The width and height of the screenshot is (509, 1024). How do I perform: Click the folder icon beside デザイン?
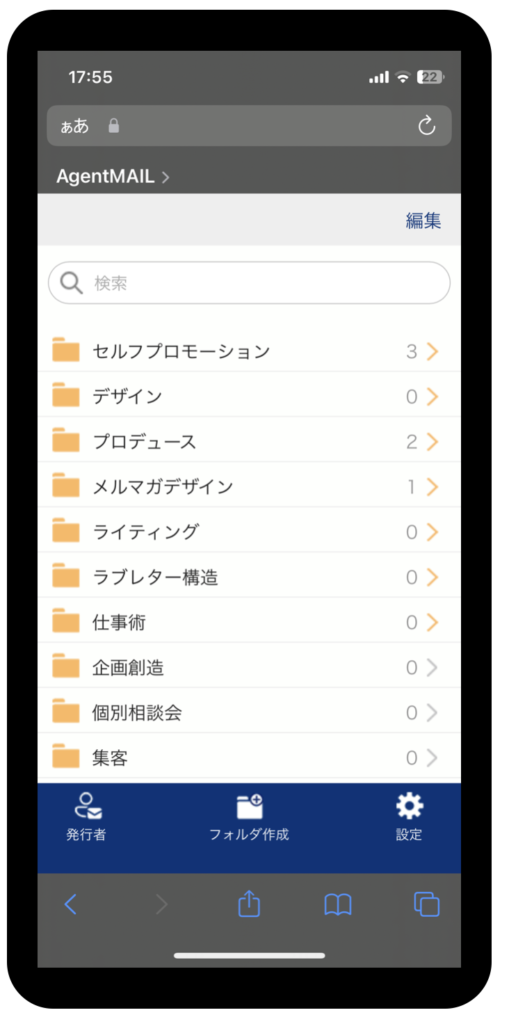(65, 396)
